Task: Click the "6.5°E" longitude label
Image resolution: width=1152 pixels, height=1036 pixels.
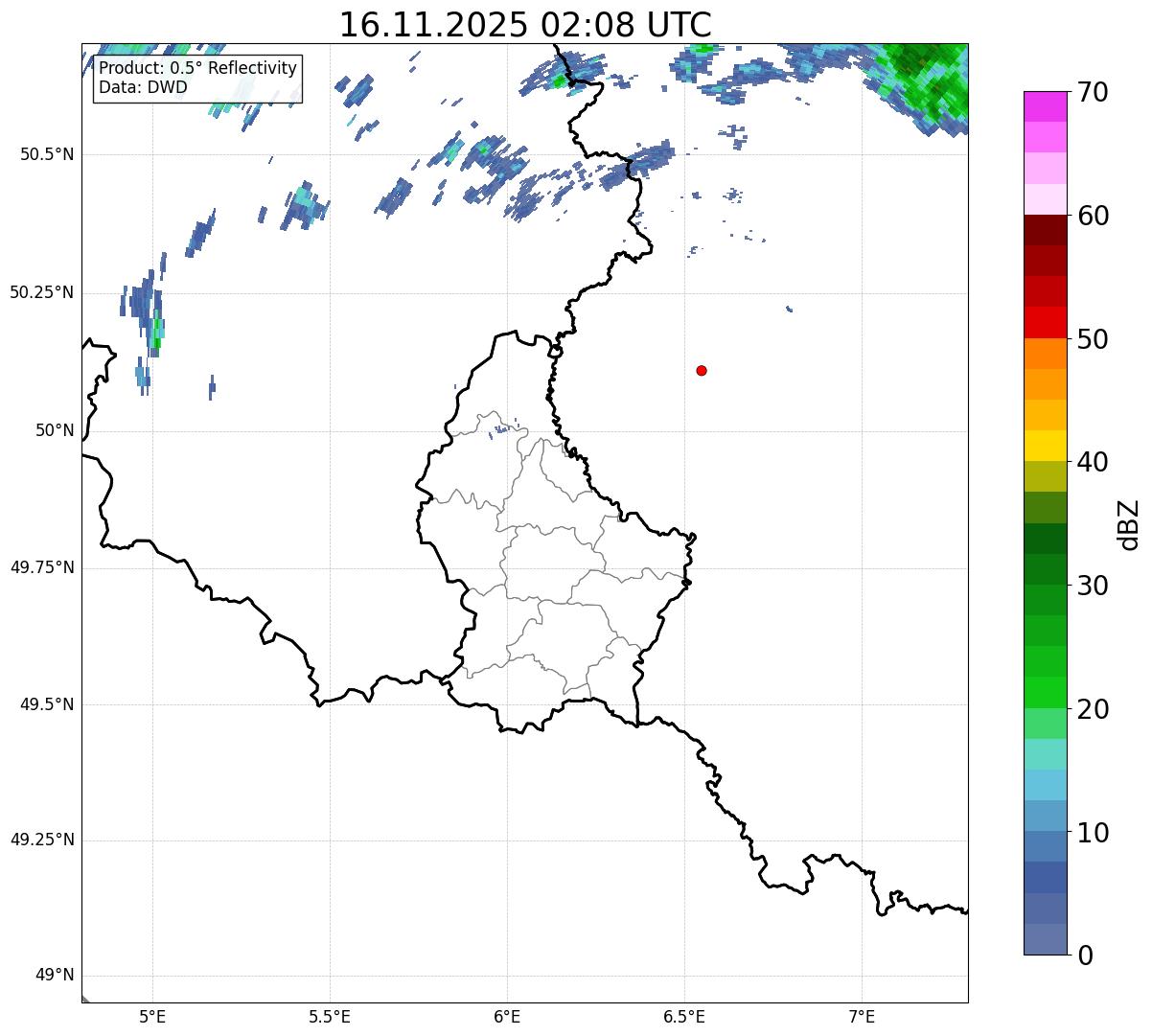Action: coord(684,1016)
